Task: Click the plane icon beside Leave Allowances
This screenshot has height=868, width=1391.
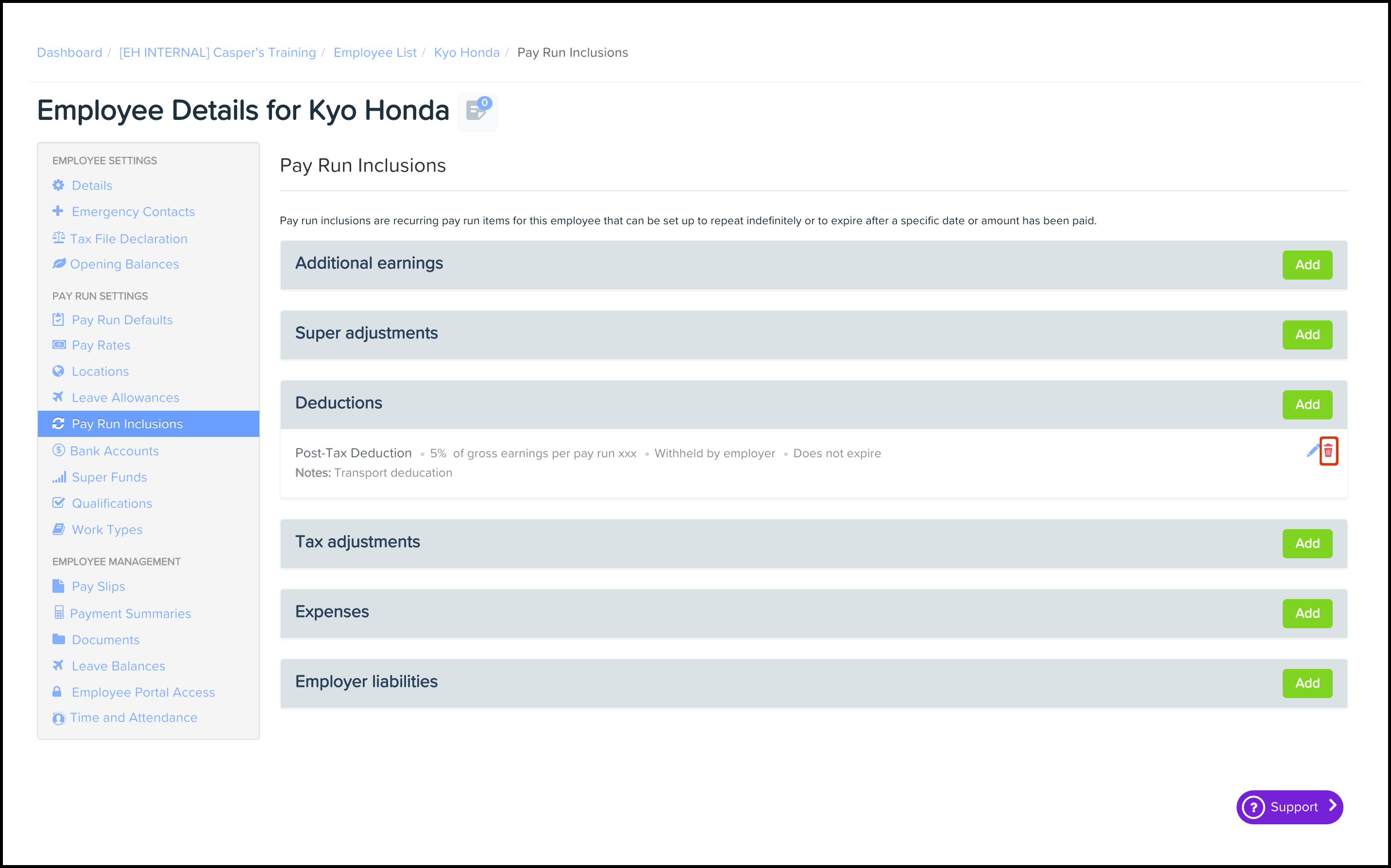Action: click(x=59, y=397)
